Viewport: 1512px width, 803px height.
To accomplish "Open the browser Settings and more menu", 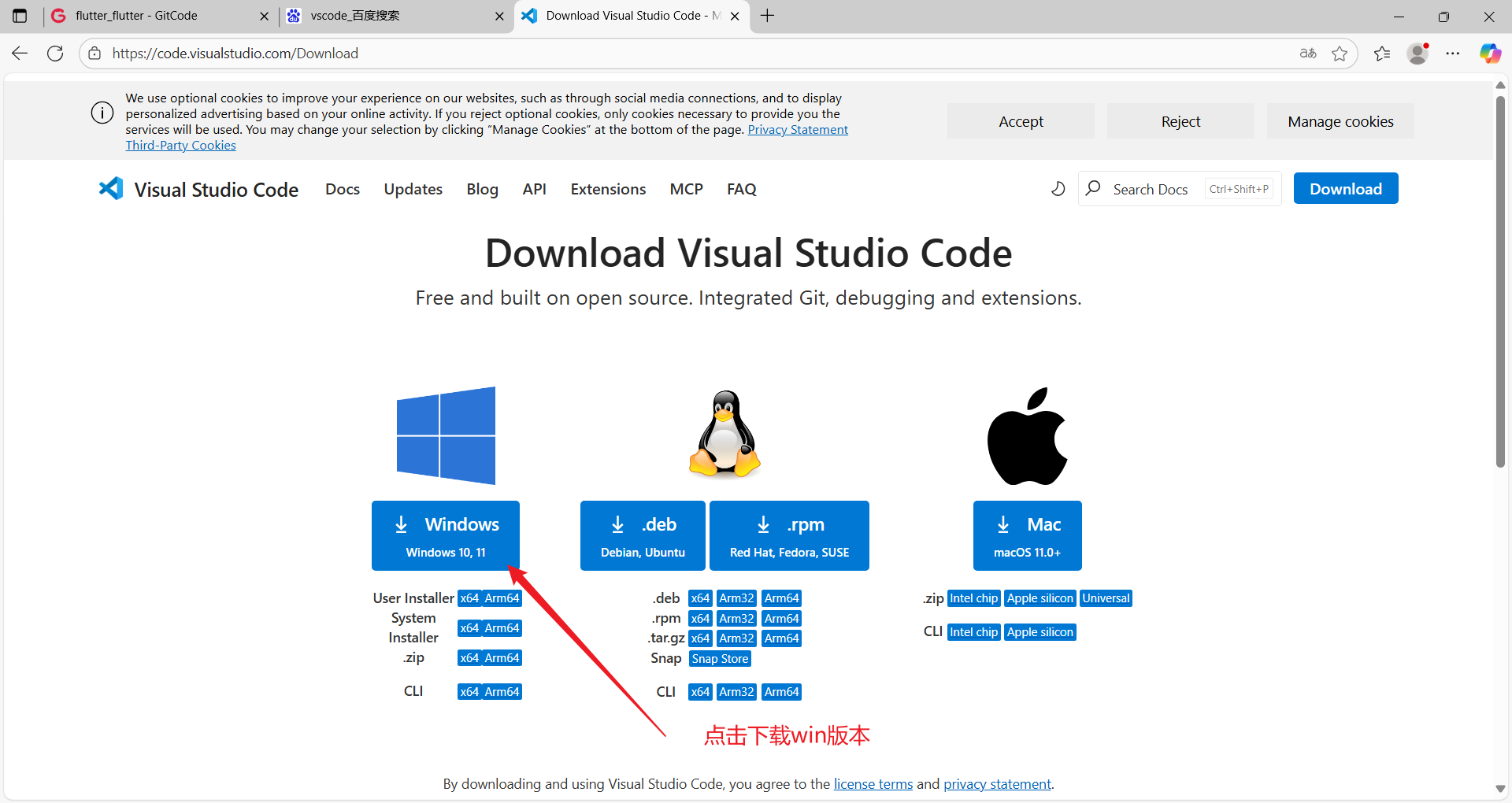I will (1453, 54).
